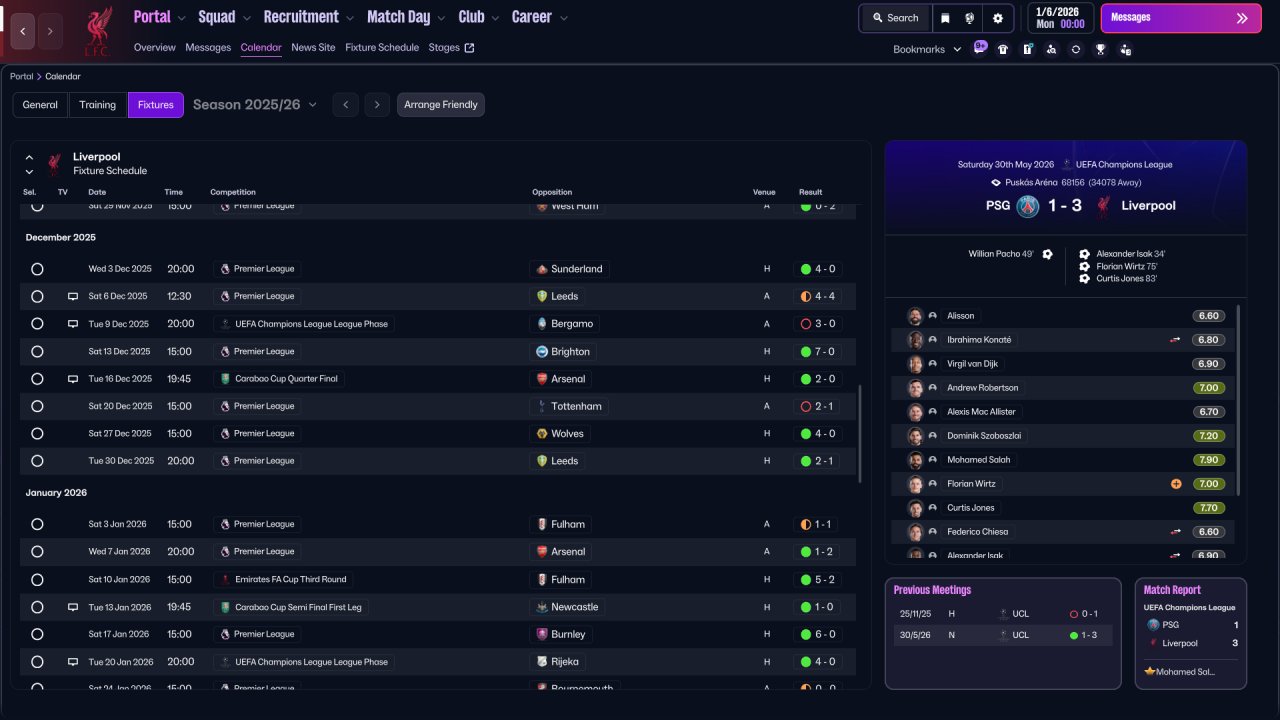Click the Arsenal badge in Carabao Cup row
Screen dimensions: 1280x720
[542, 379]
